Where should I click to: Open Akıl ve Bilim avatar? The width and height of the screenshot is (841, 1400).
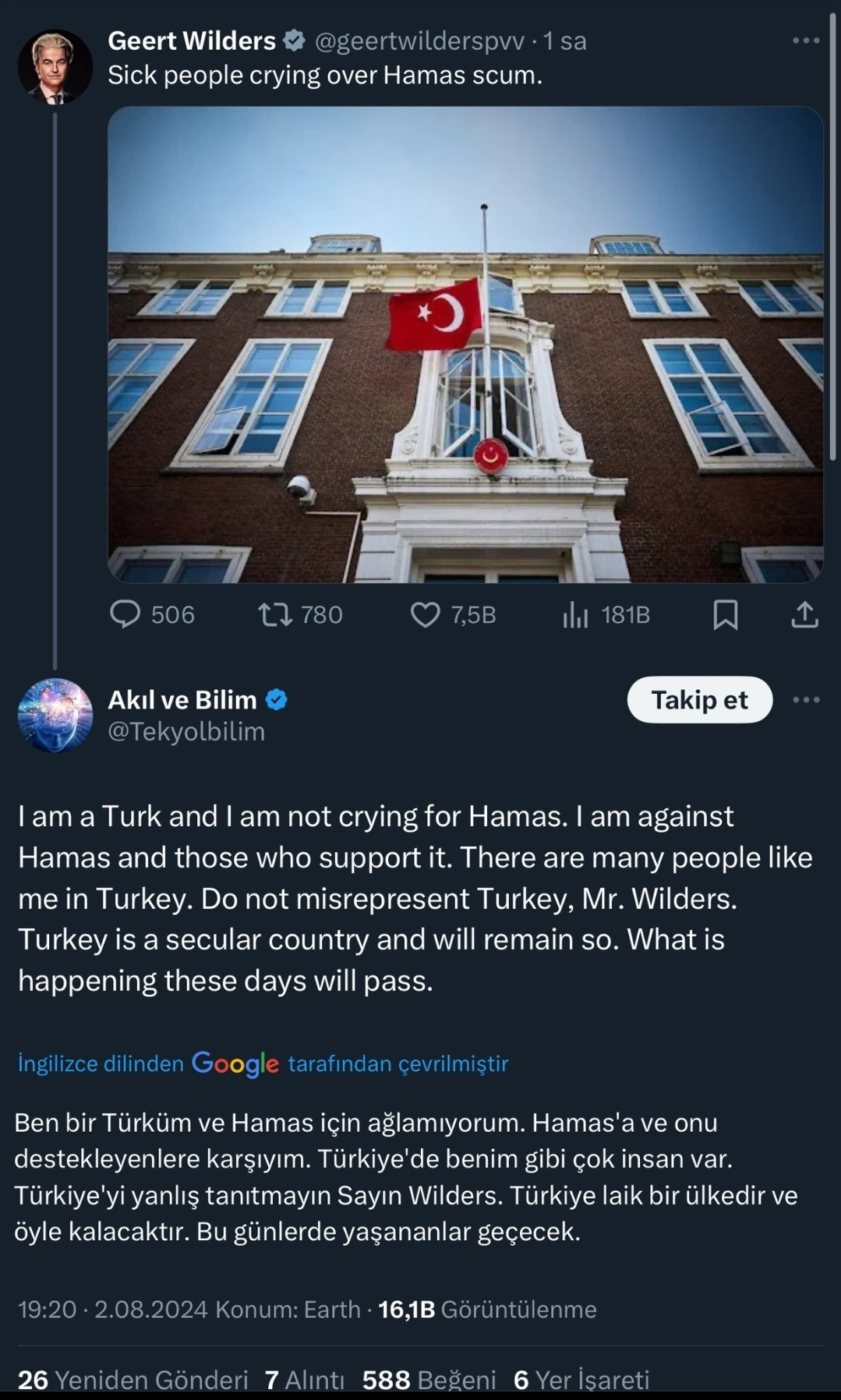point(55,716)
